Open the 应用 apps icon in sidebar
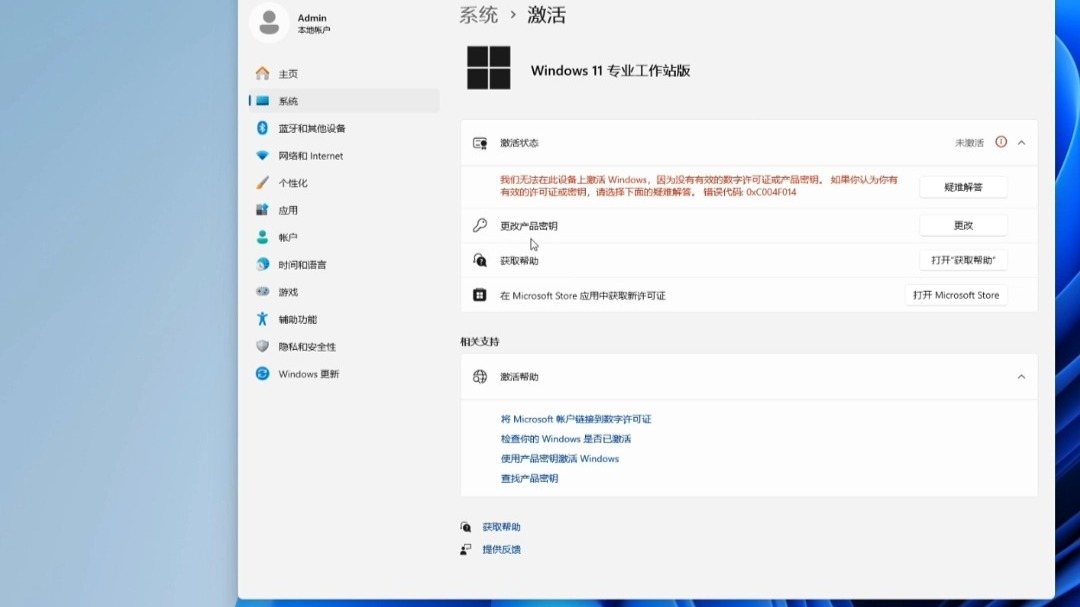Image resolution: width=1080 pixels, height=607 pixels. click(x=262, y=209)
